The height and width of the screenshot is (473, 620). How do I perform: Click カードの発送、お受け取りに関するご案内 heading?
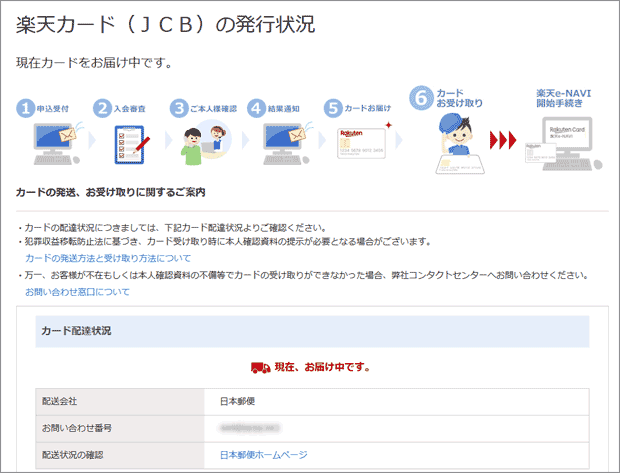[x=111, y=193]
